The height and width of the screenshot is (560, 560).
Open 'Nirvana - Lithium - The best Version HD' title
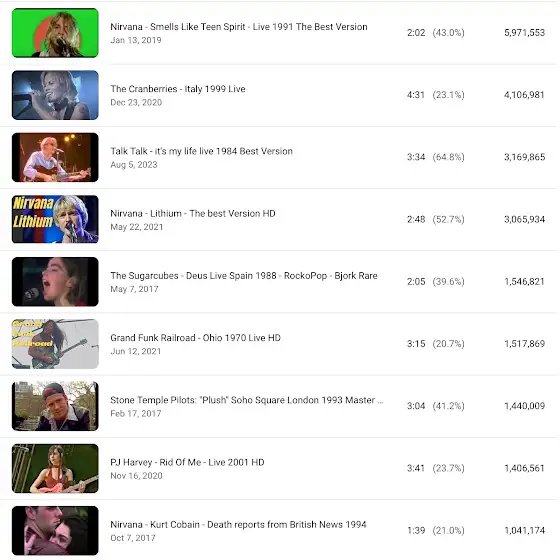pyautogui.click(x=193, y=213)
